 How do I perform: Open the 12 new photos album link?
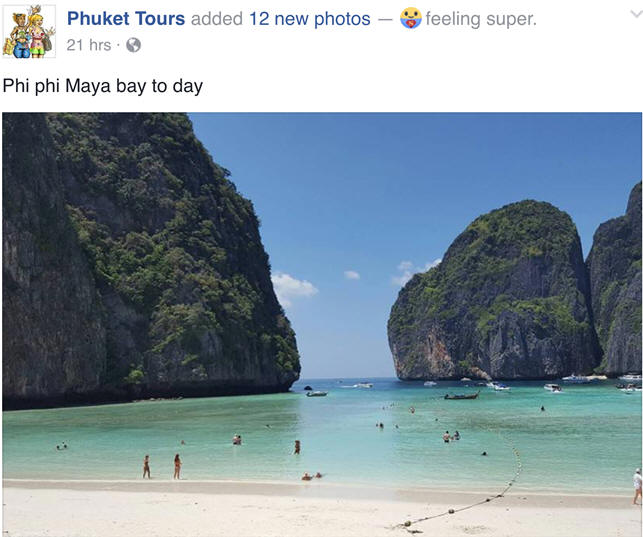pos(310,19)
